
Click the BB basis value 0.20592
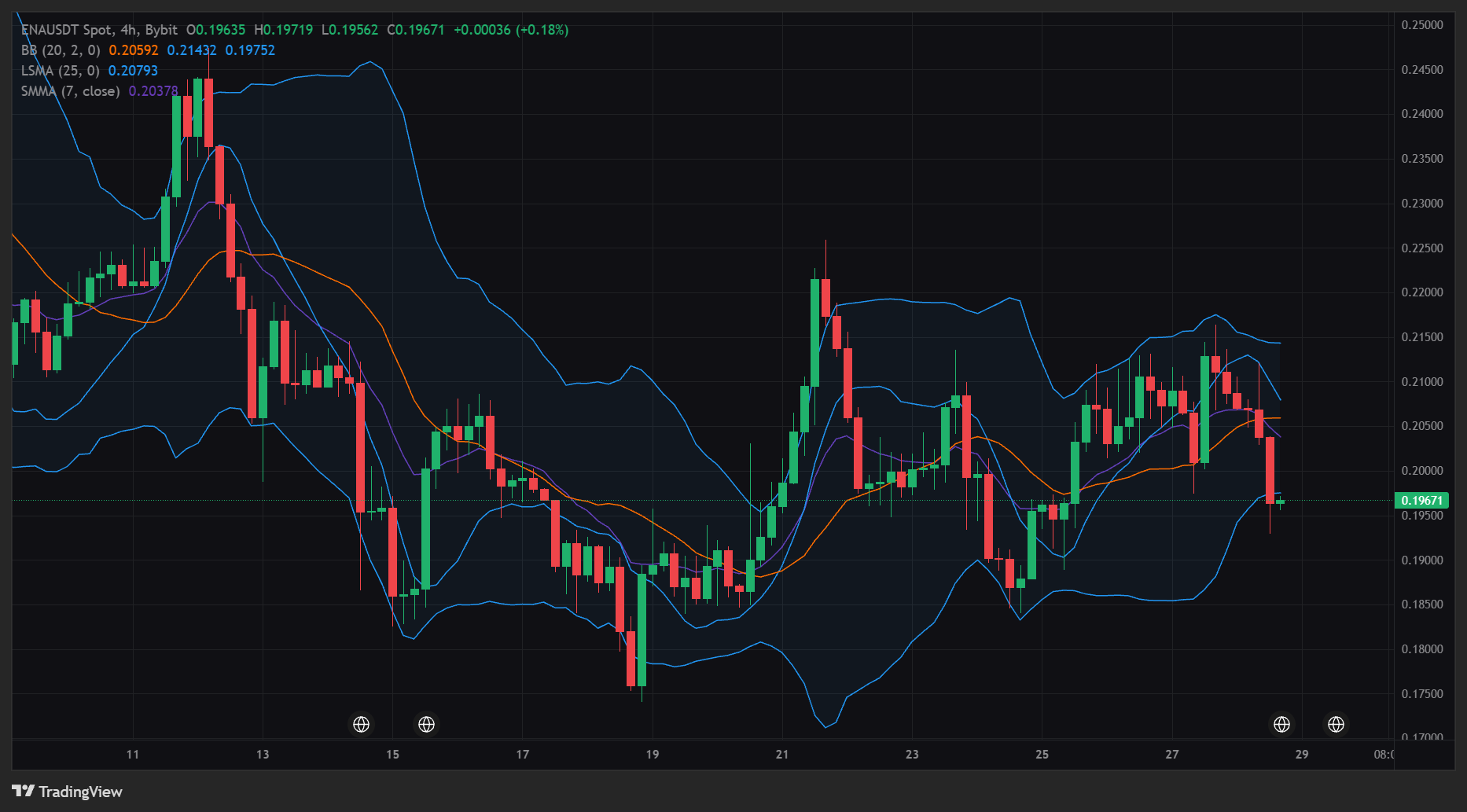pos(134,50)
